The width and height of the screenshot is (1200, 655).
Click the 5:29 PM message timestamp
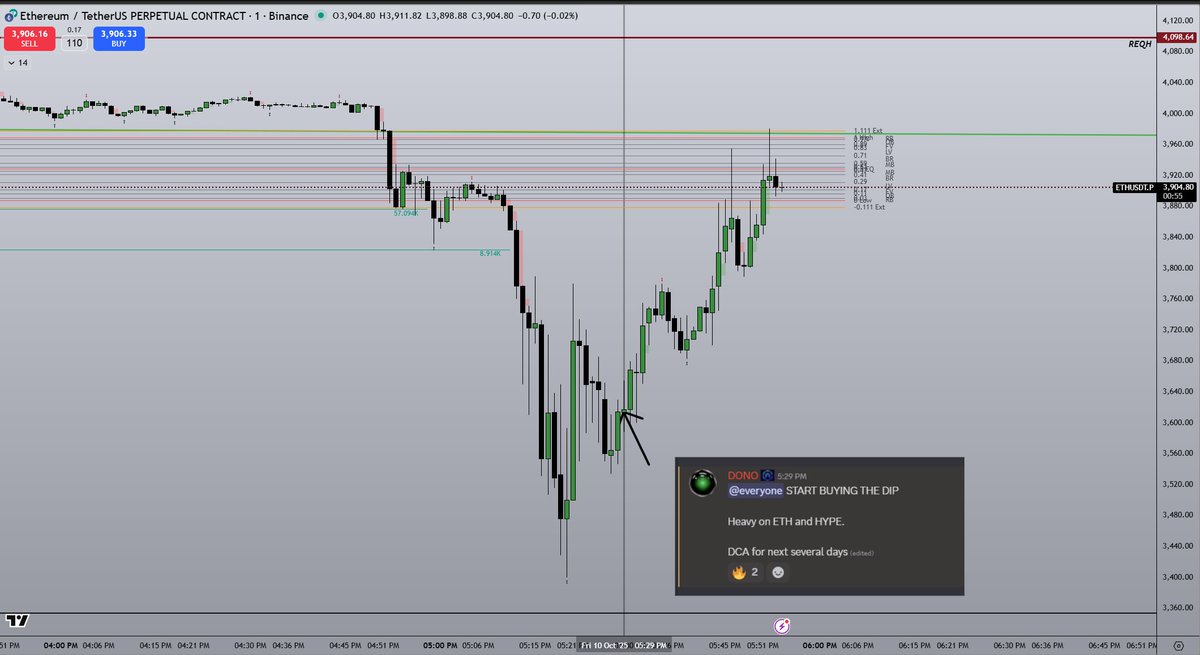click(x=792, y=476)
